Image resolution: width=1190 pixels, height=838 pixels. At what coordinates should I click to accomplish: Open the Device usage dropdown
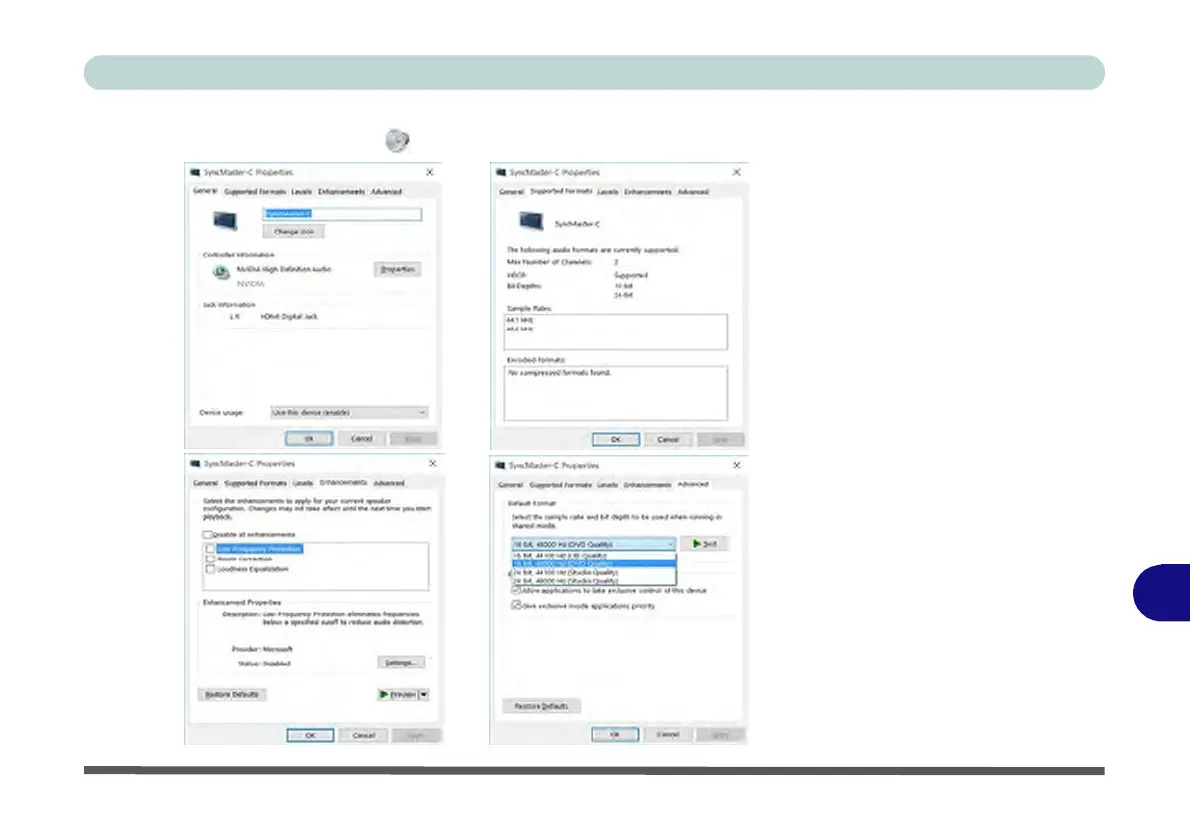point(349,412)
